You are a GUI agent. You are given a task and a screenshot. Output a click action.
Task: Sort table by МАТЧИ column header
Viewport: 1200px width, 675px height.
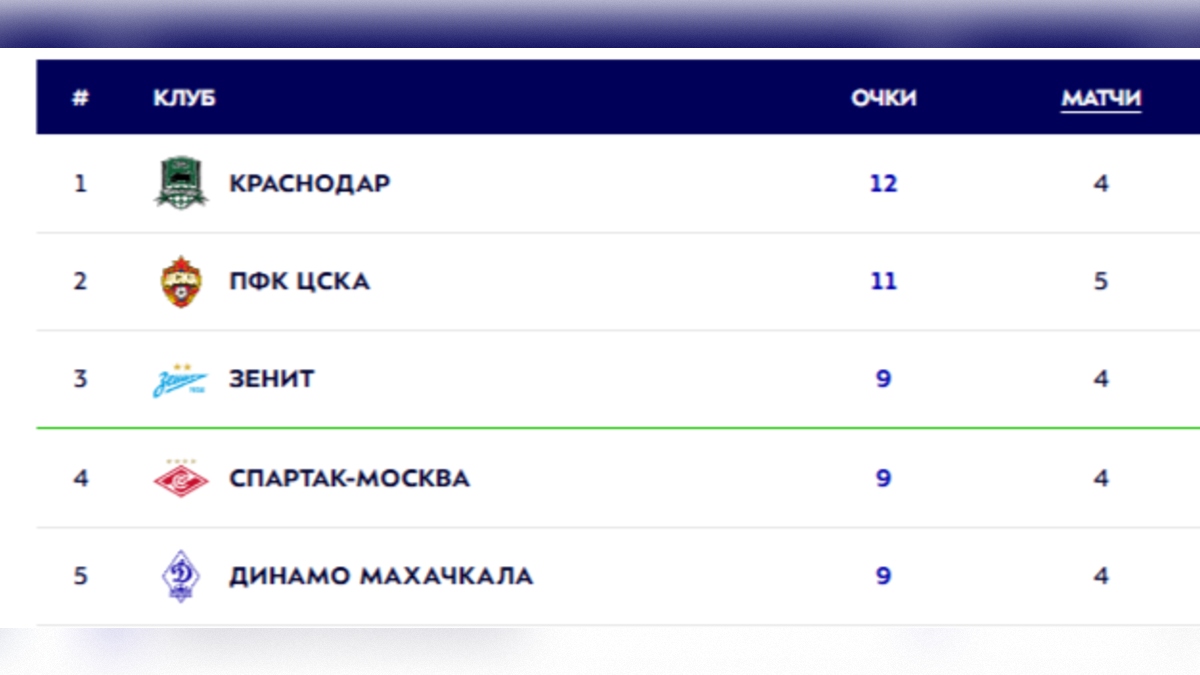coord(1101,98)
